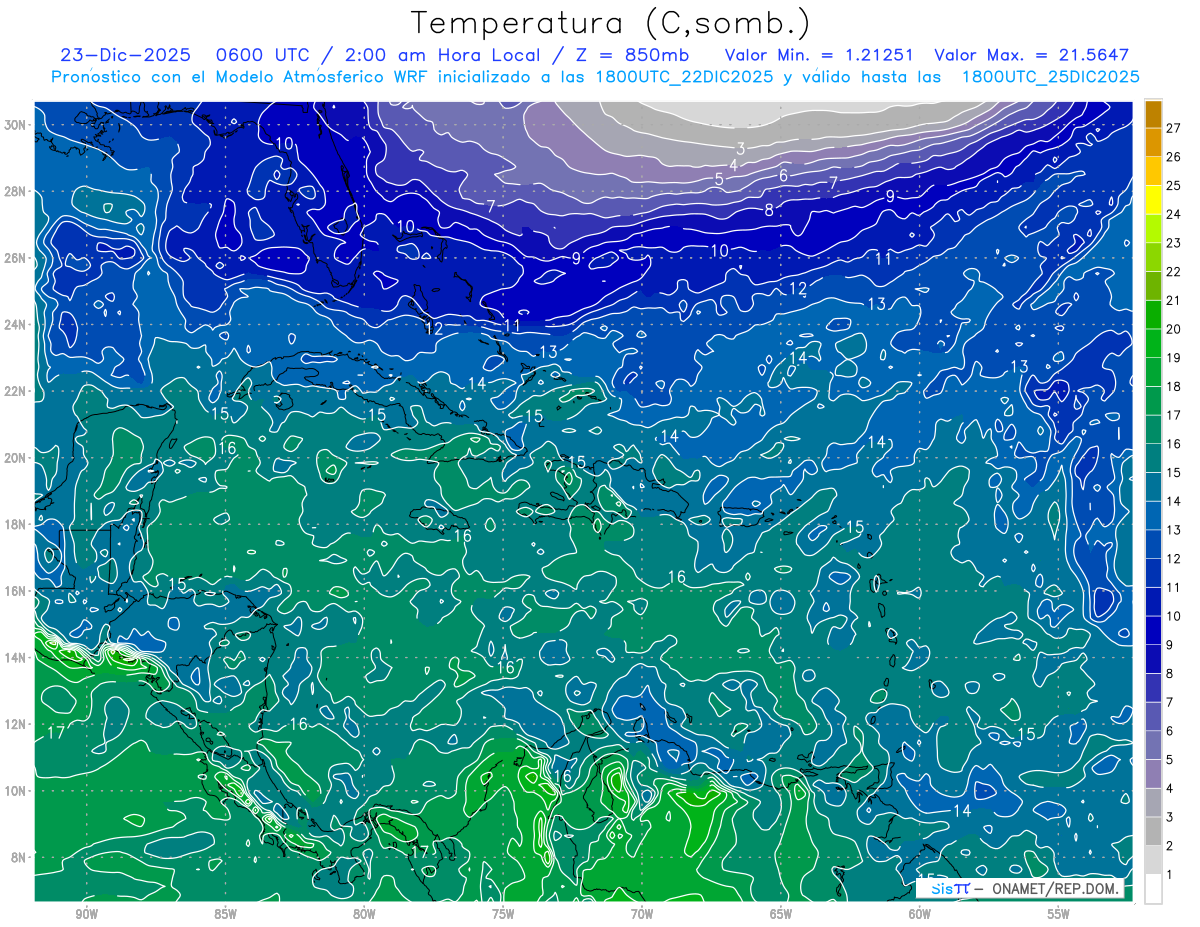Click the '8' contour label on the map
Image resolution: width=1200 pixels, height=927 pixels.
769,210
